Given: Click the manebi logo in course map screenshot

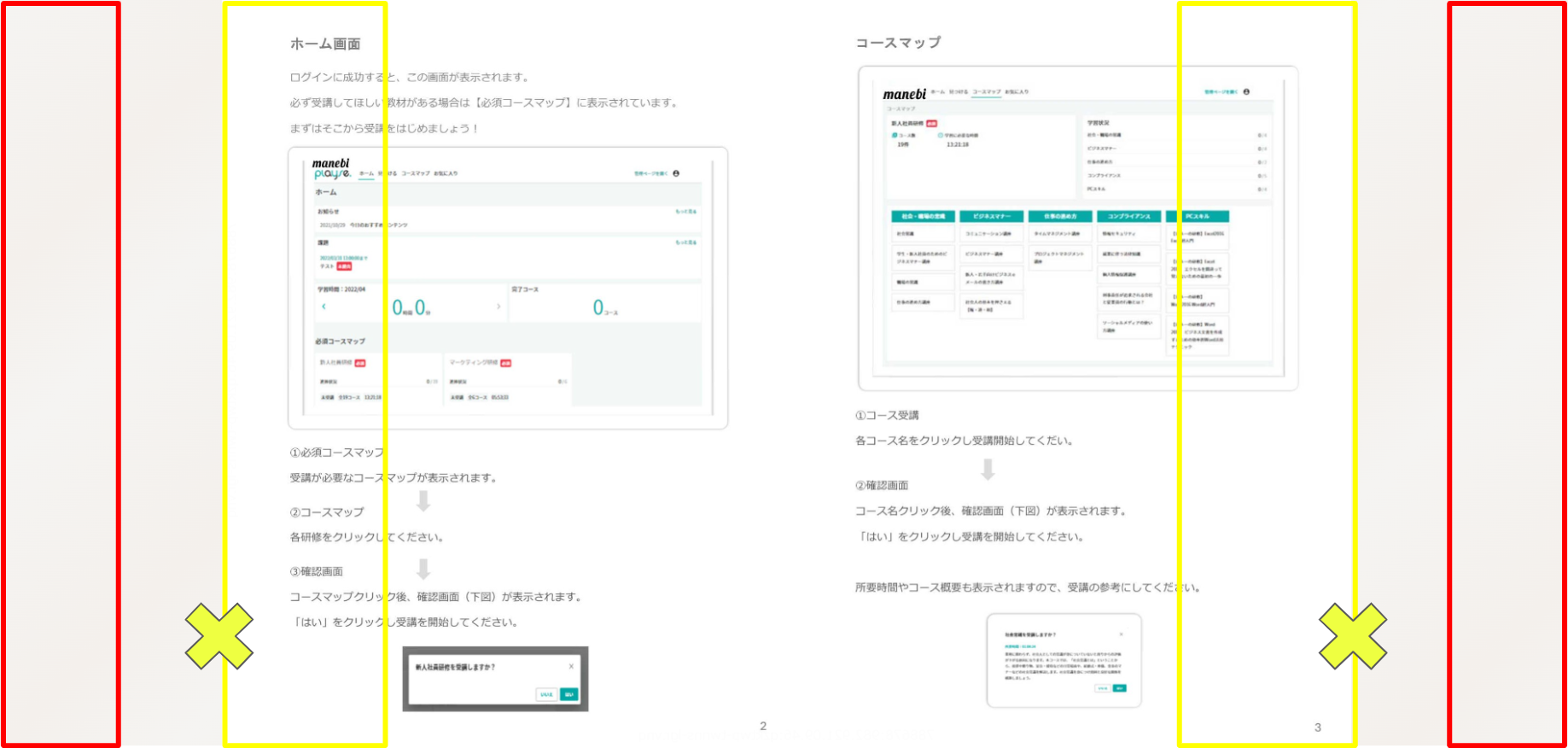Looking at the screenshot, I should pyautogui.click(x=904, y=94).
